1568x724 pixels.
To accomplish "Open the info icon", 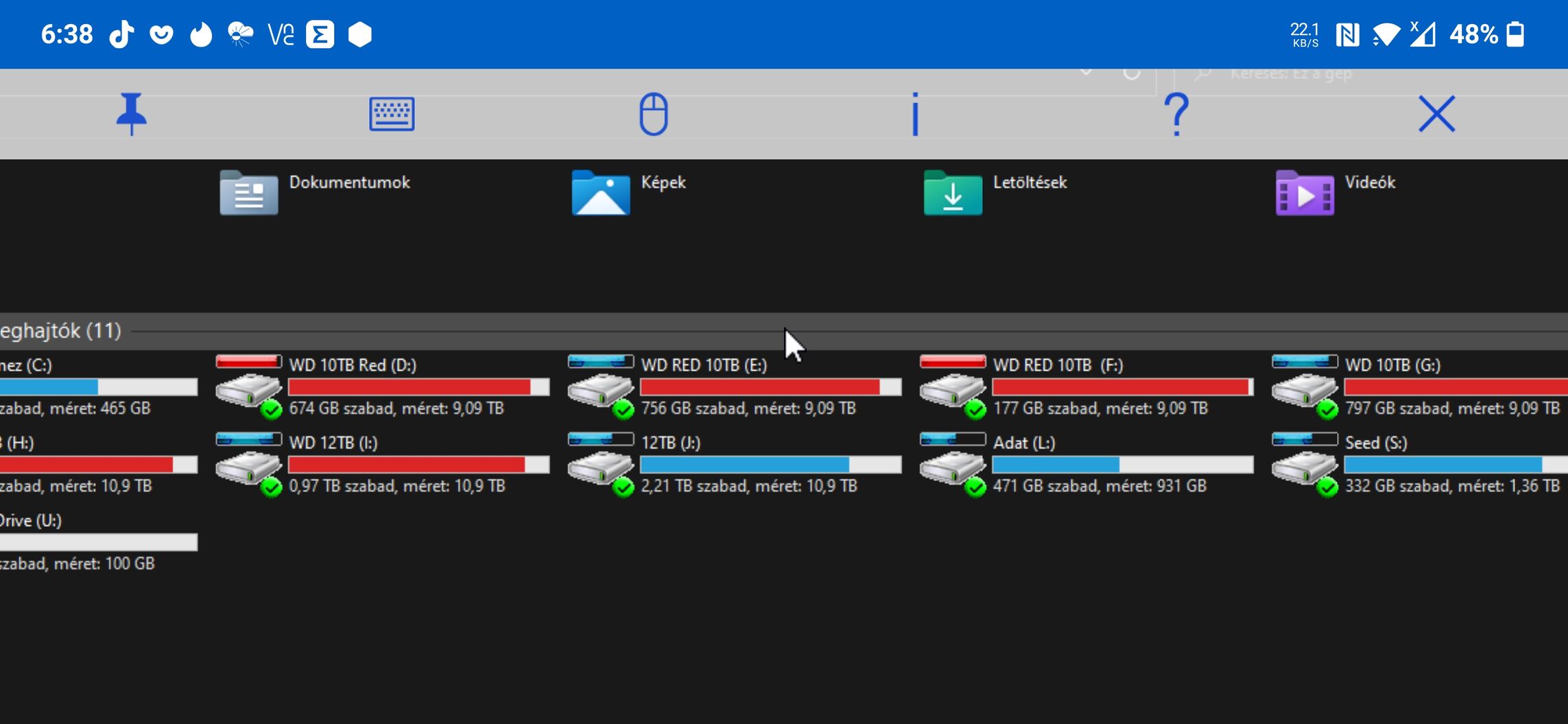I will coord(915,114).
